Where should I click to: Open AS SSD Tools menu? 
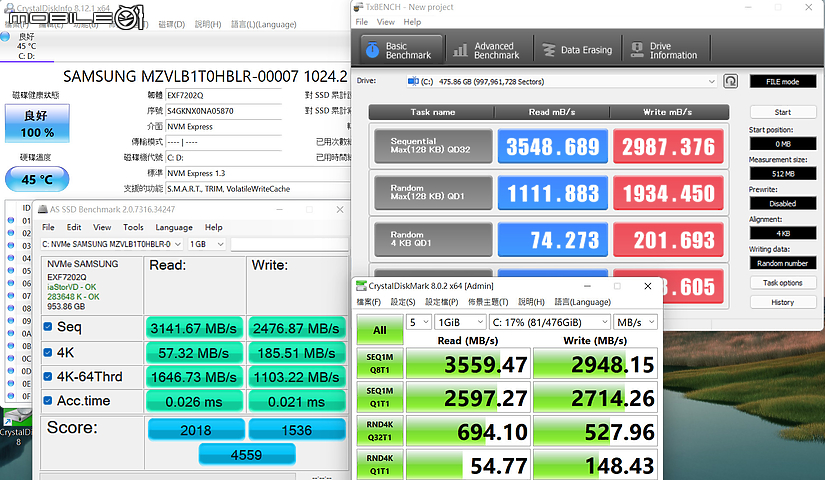[133, 227]
